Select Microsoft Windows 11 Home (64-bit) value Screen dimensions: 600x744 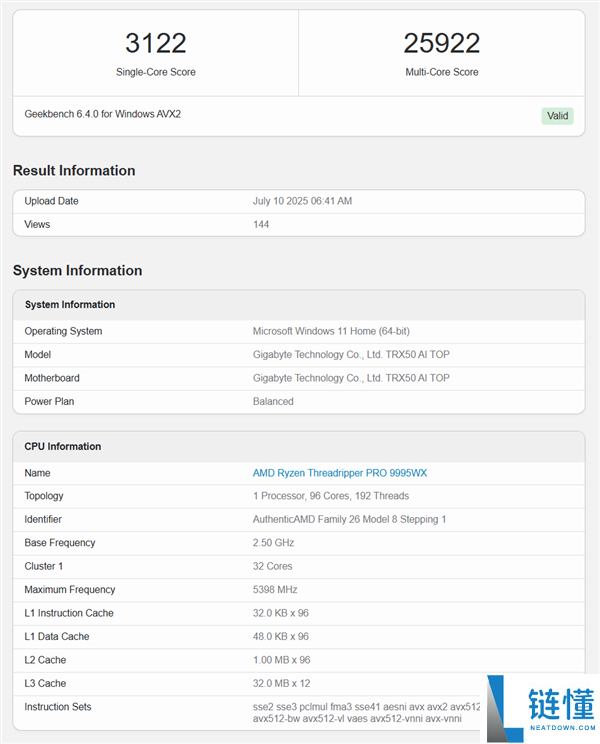[x=331, y=331]
